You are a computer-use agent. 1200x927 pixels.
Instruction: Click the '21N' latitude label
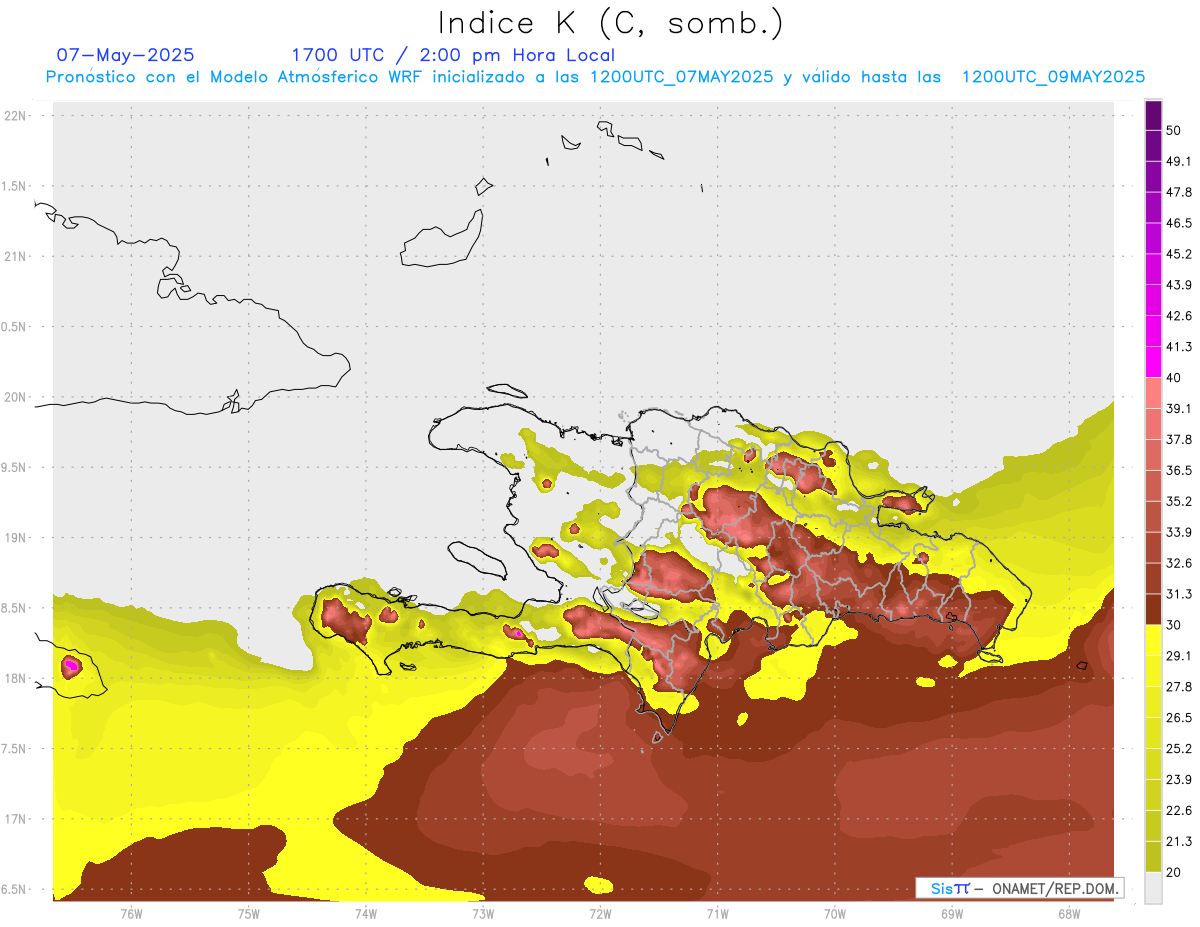[x=17, y=256]
